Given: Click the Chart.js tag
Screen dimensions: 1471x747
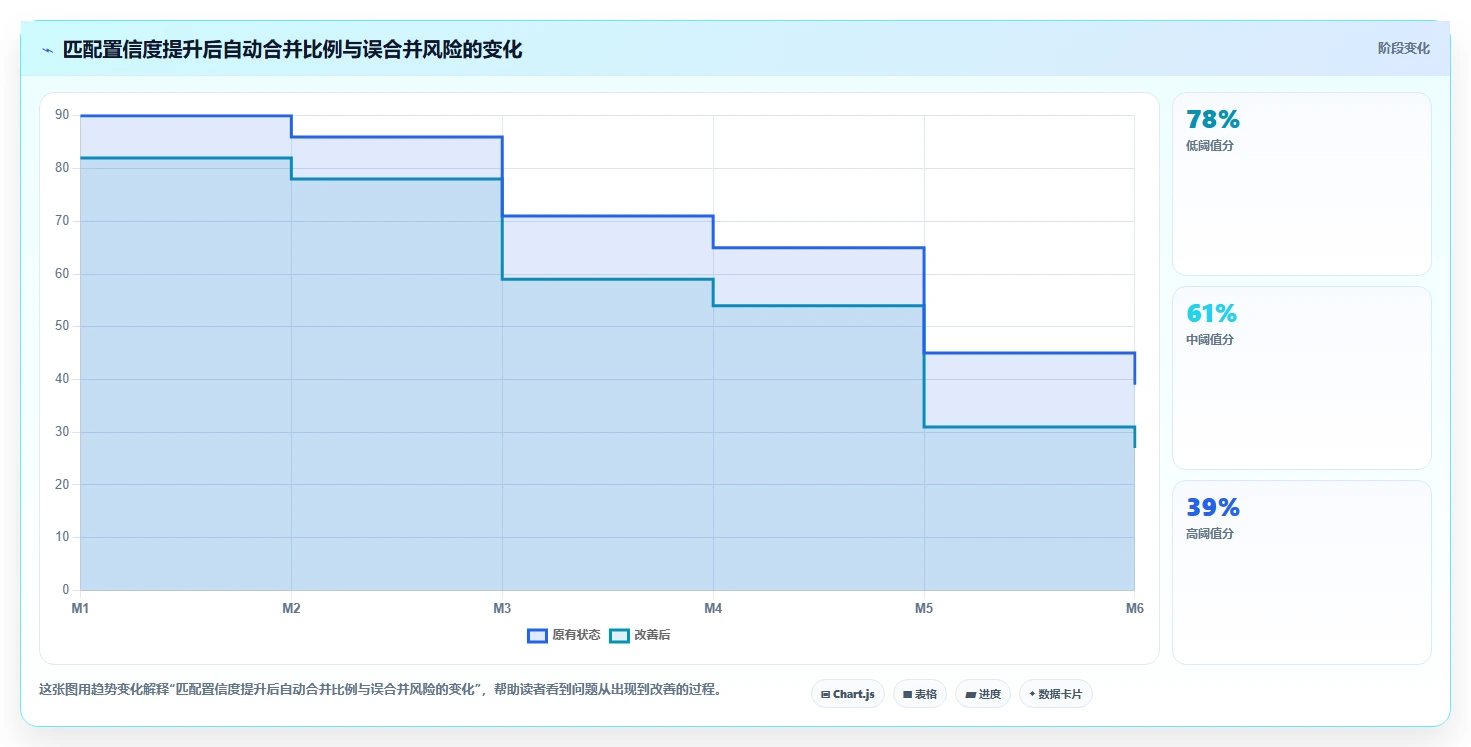Looking at the screenshot, I should click(x=848, y=694).
